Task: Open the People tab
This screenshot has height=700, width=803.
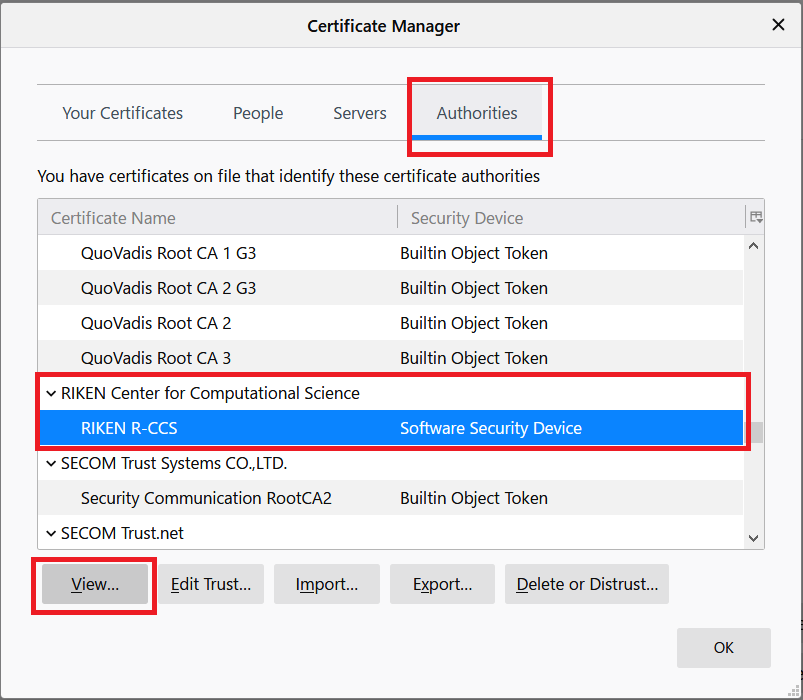Action: click(x=258, y=113)
